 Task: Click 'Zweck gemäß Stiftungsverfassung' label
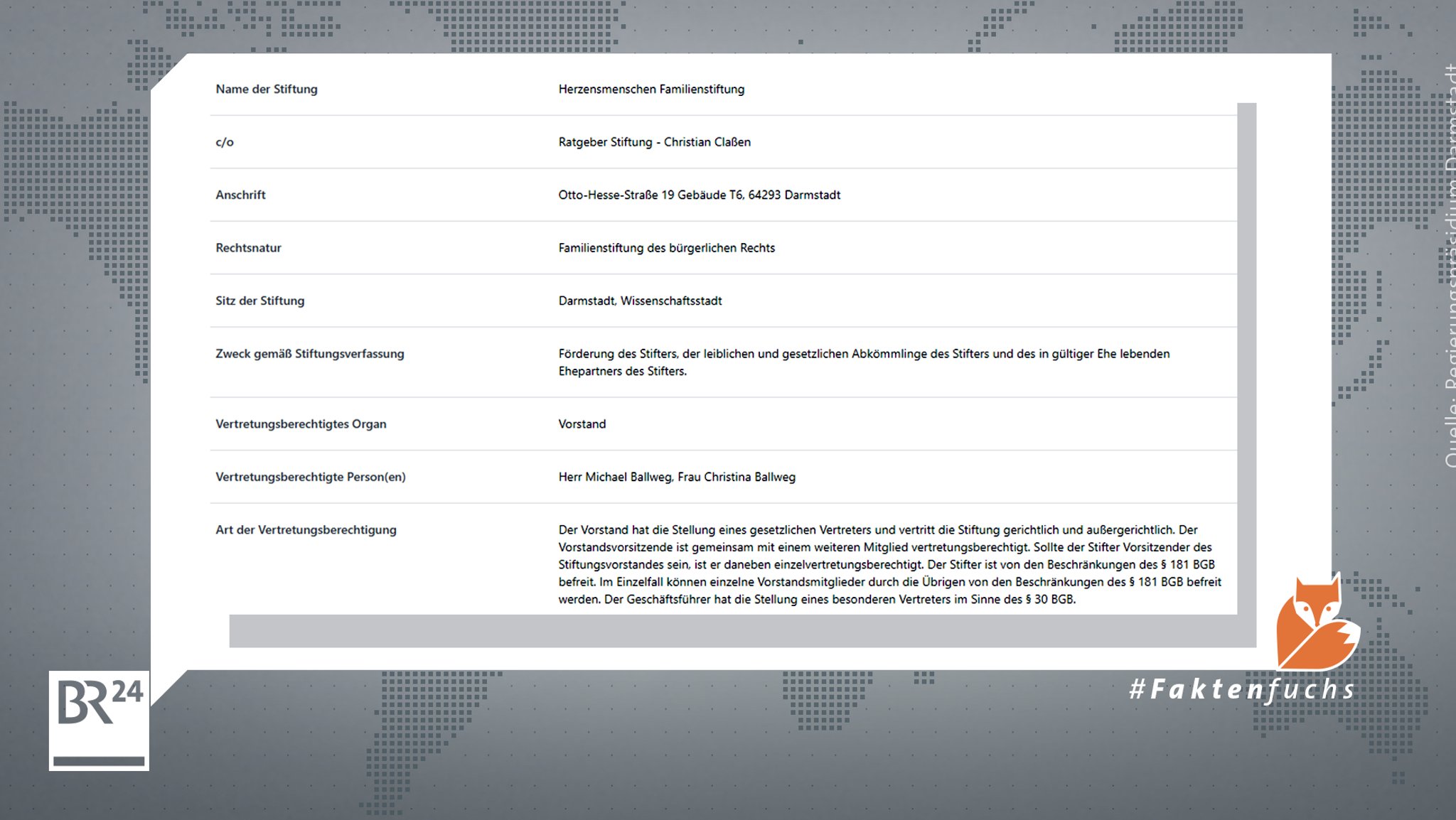tap(309, 354)
